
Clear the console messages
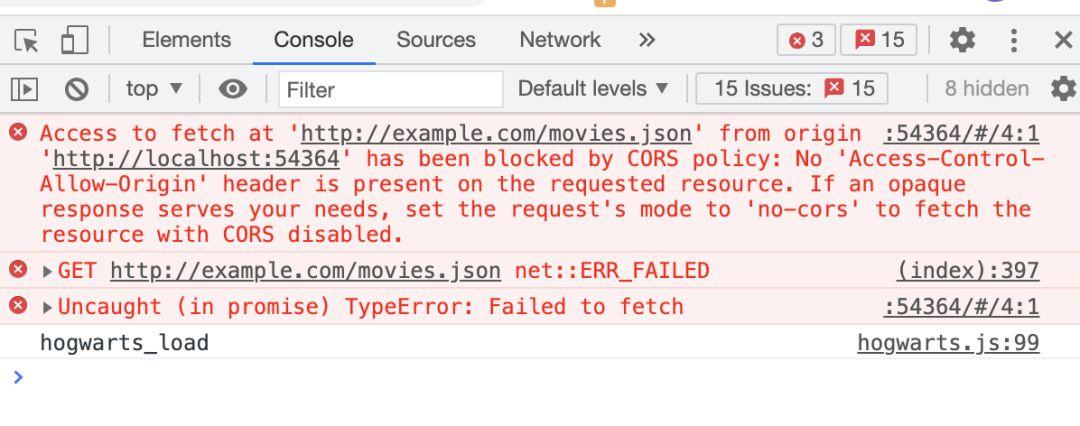click(76, 89)
